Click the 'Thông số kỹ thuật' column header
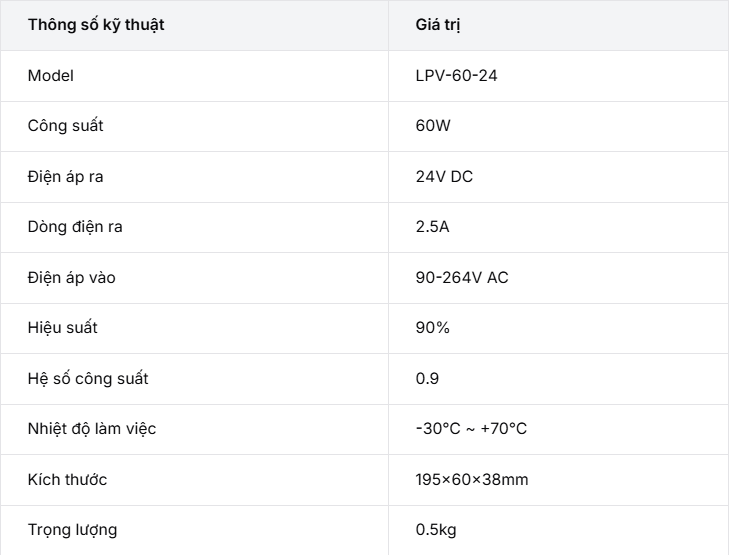Image resolution: width=732 pixels, height=555 pixels. (x=96, y=25)
